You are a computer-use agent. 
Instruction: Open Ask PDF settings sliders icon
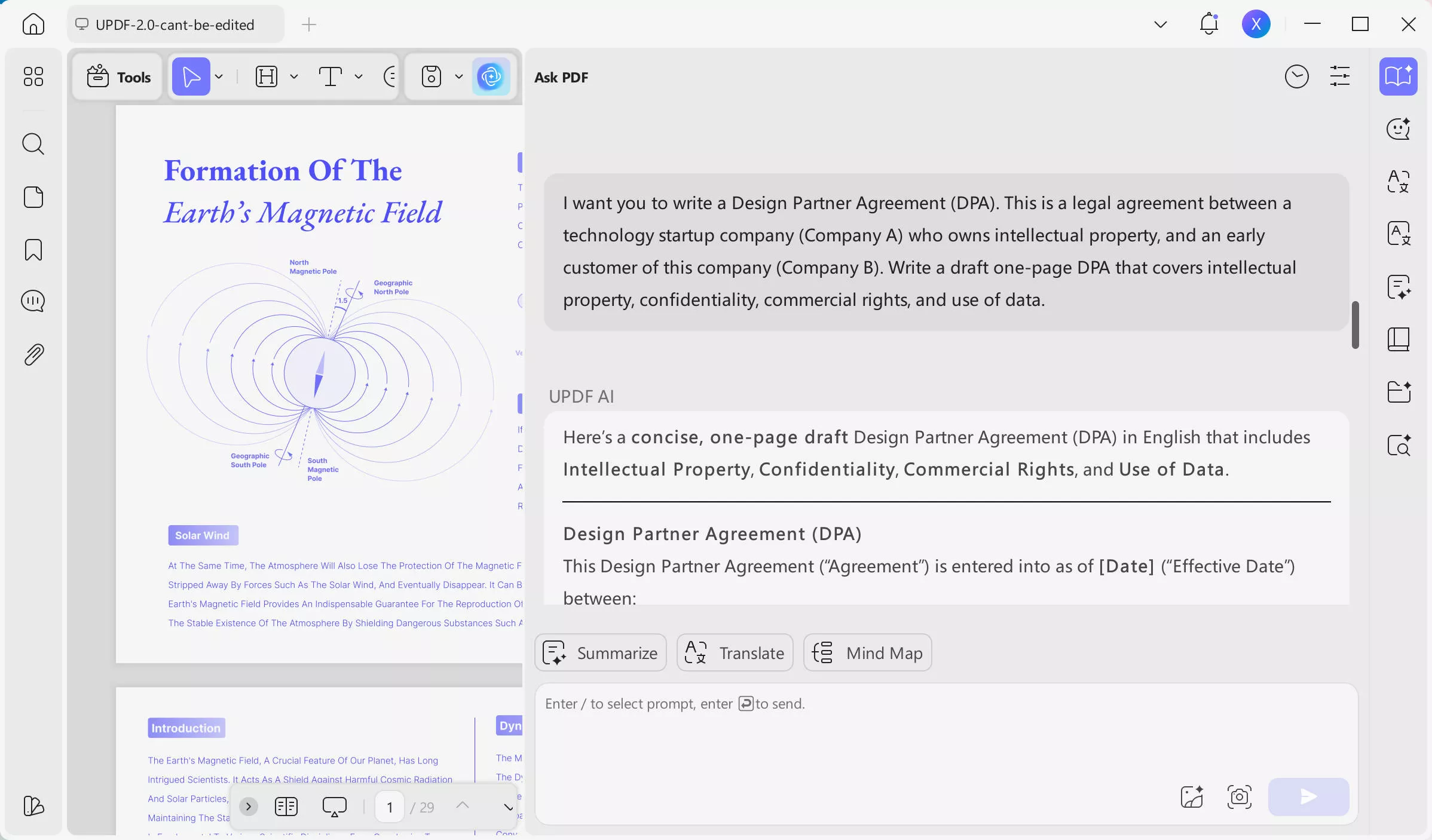pos(1339,76)
